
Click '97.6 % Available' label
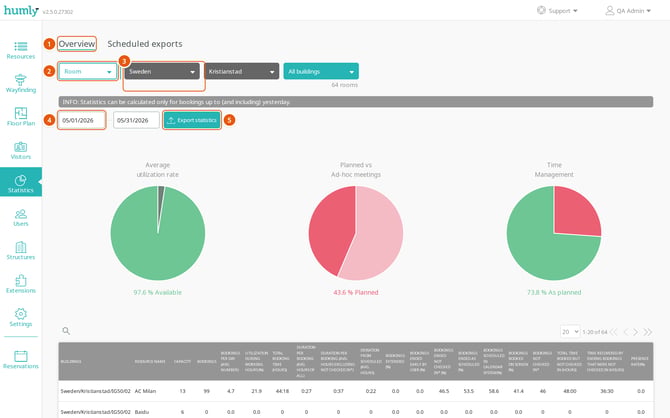158,292
